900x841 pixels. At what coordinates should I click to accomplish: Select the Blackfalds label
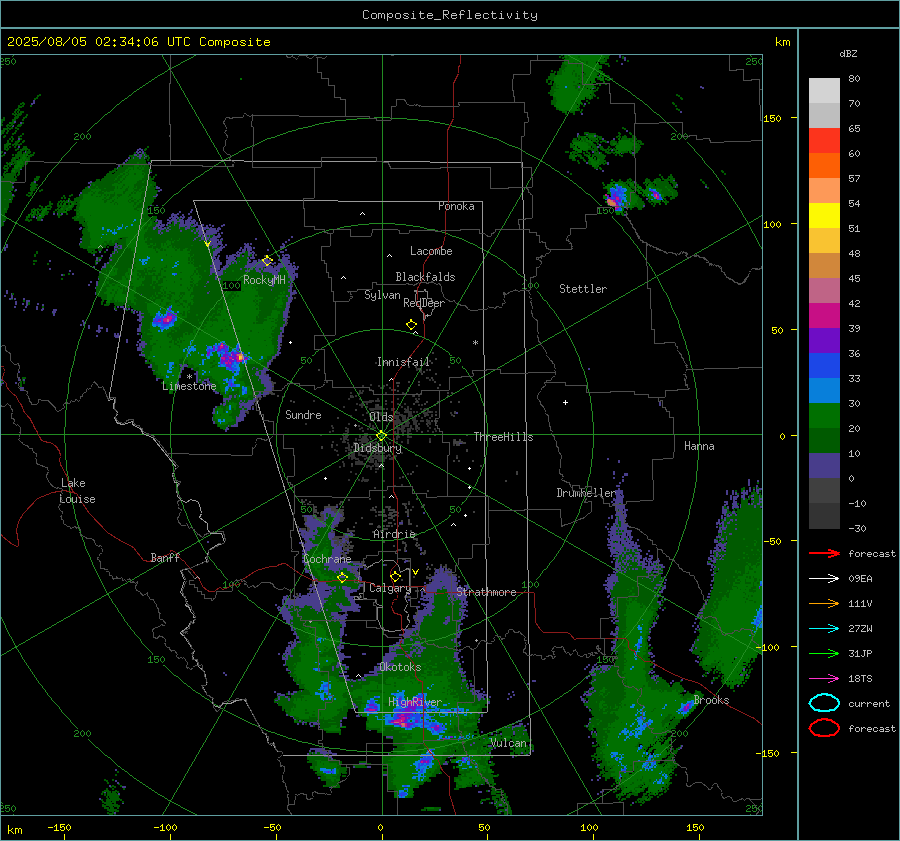tap(425, 277)
